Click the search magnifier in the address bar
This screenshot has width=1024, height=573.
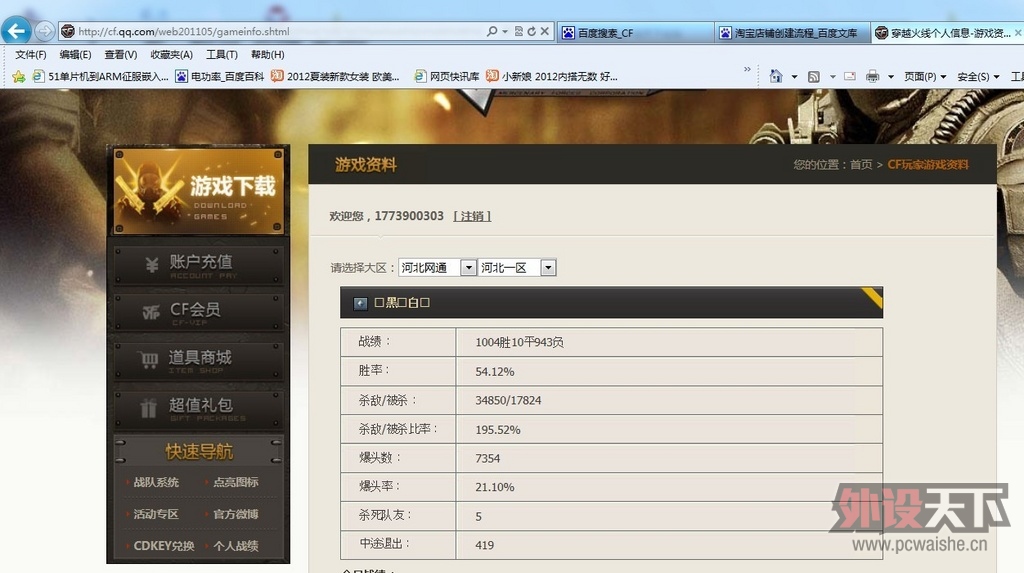click(x=492, y=31)
